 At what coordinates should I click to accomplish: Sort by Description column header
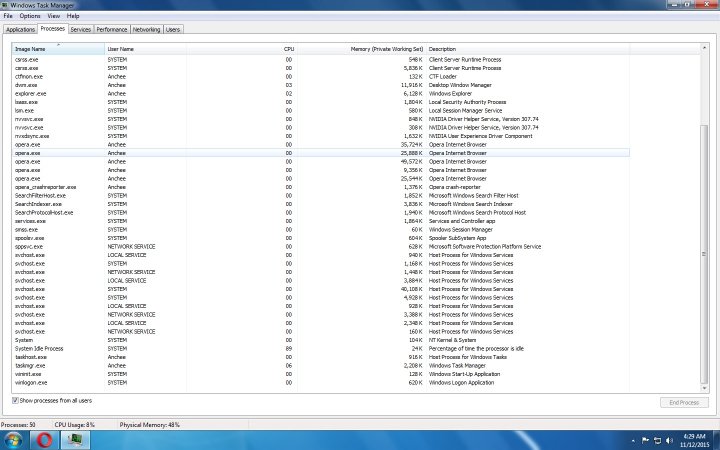(x=528, y=49)
